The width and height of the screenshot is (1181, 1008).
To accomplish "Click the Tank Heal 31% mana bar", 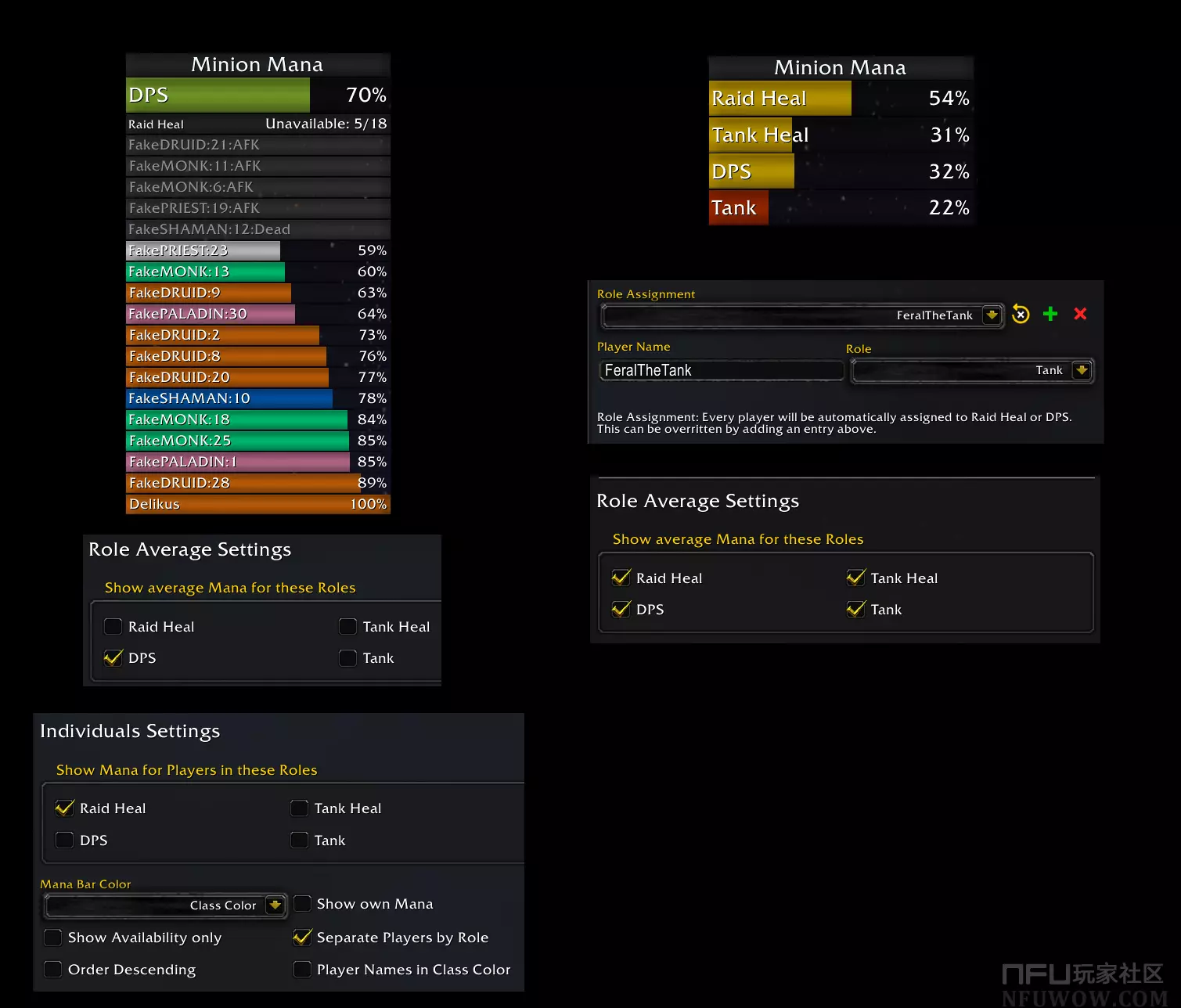I will click(841, 135).
